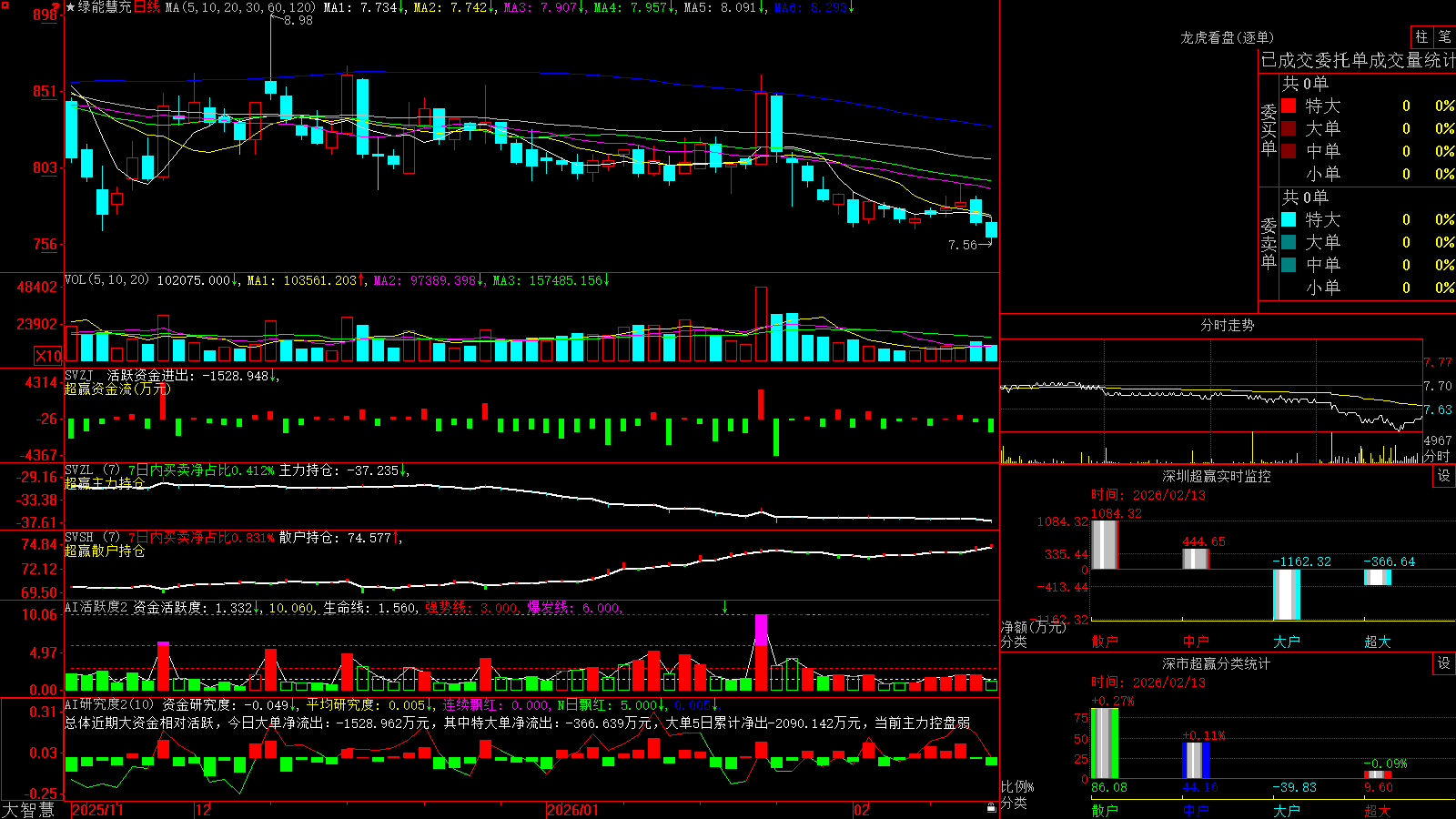Select 中户 in 深圳超赢实时监控 chart
Image resolution: width=1456 pixels, height=819 pixels.
(1196, 642)
